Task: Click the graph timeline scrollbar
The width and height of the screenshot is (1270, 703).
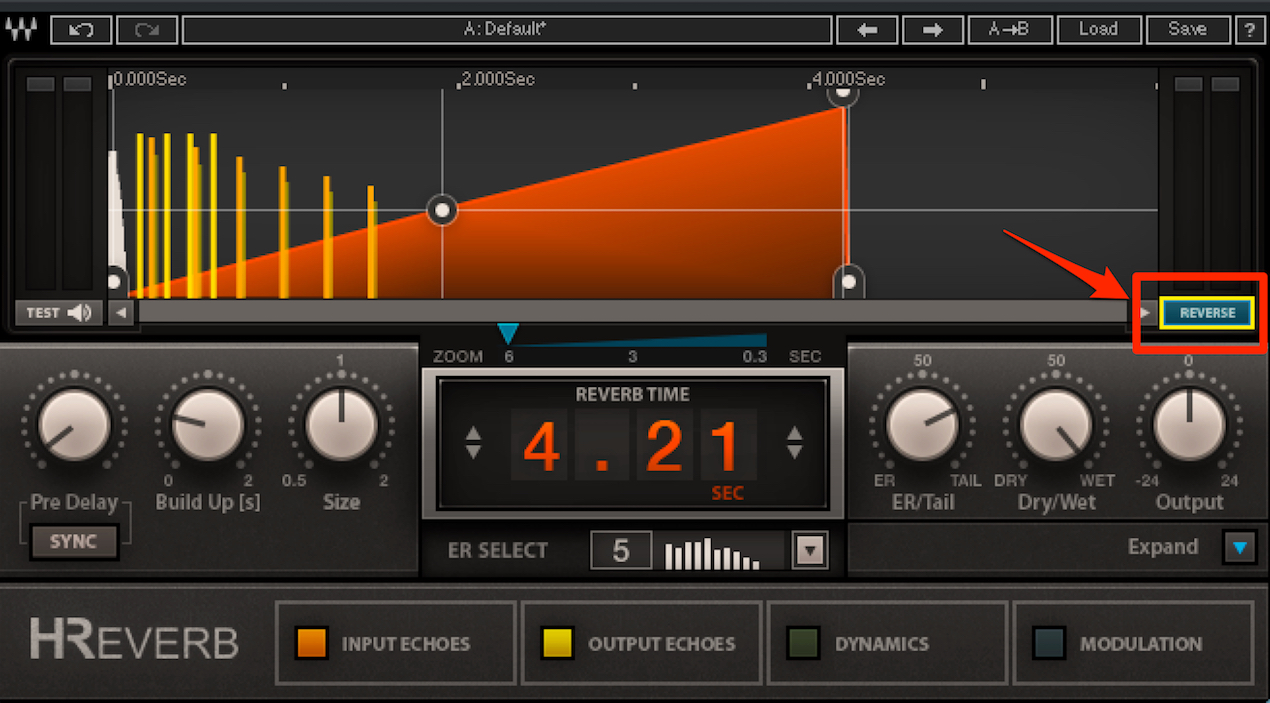Action: coord(633,313)
